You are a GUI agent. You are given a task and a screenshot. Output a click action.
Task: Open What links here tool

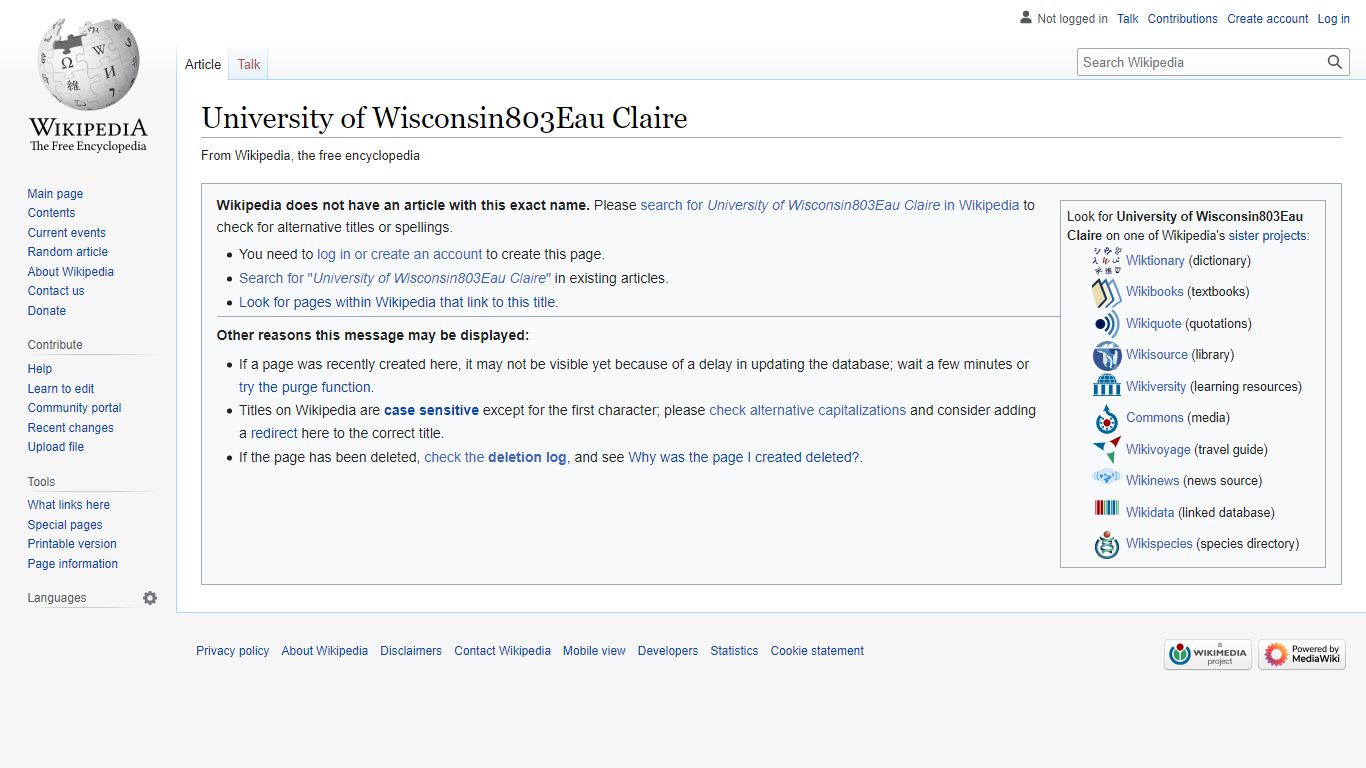pyautogui.click(x=69, y=505)
